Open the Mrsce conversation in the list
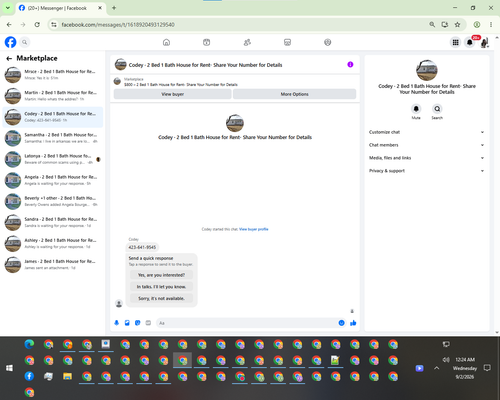This screenshot has height=400, width=500. pos(53,75)
